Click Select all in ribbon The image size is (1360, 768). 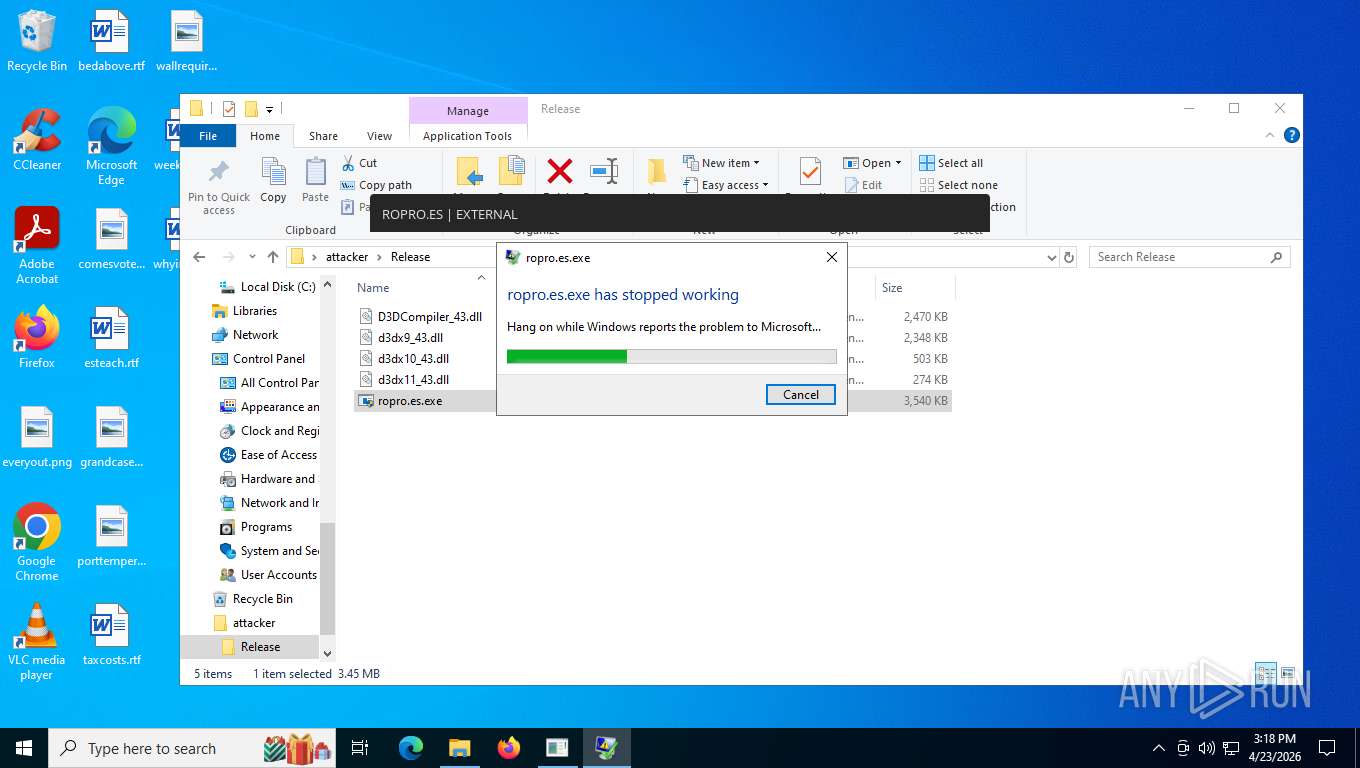click(951, 163)
